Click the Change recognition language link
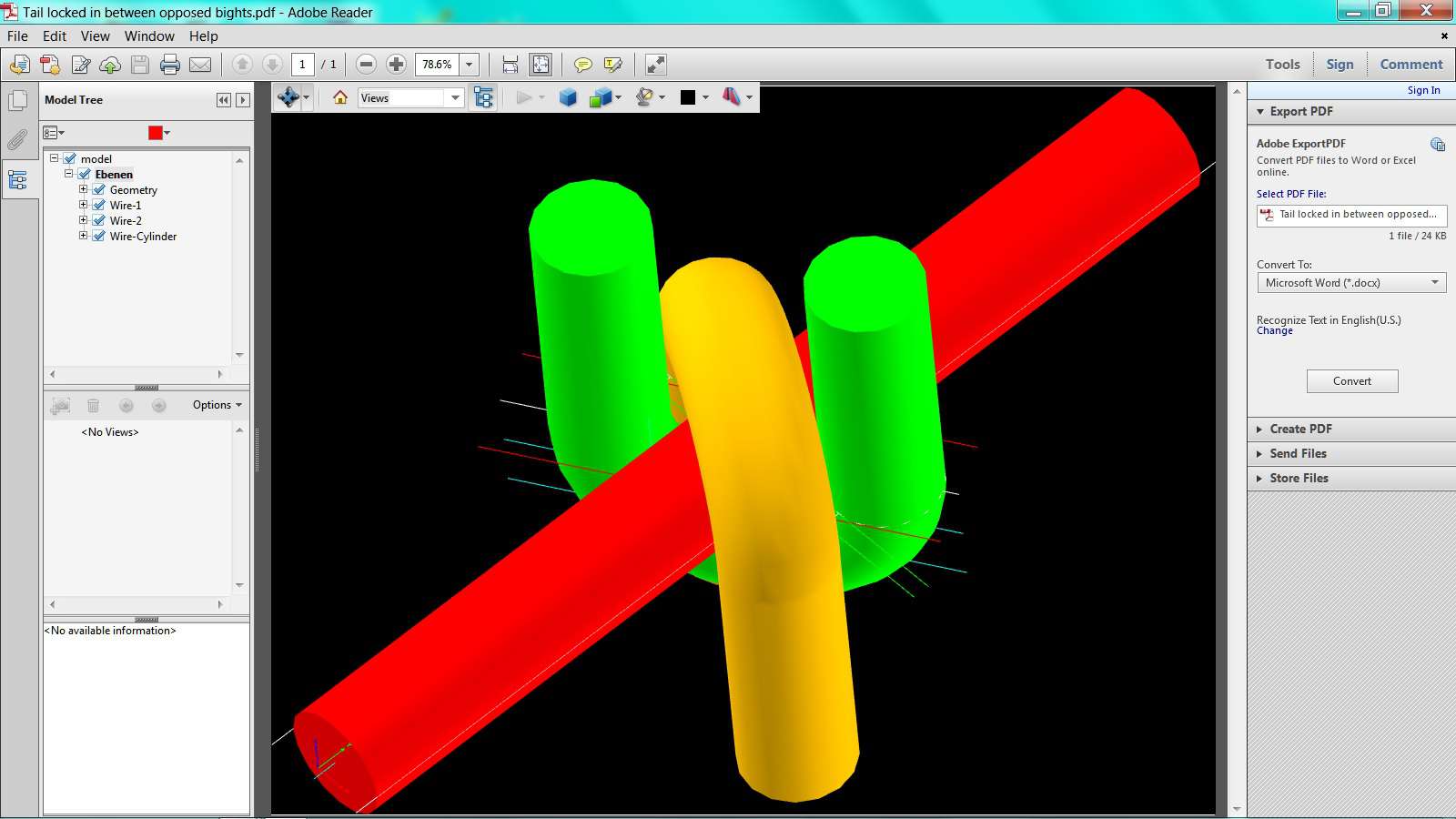The width and height of the screenshot is (1456, 819). tap(1275, 331)
